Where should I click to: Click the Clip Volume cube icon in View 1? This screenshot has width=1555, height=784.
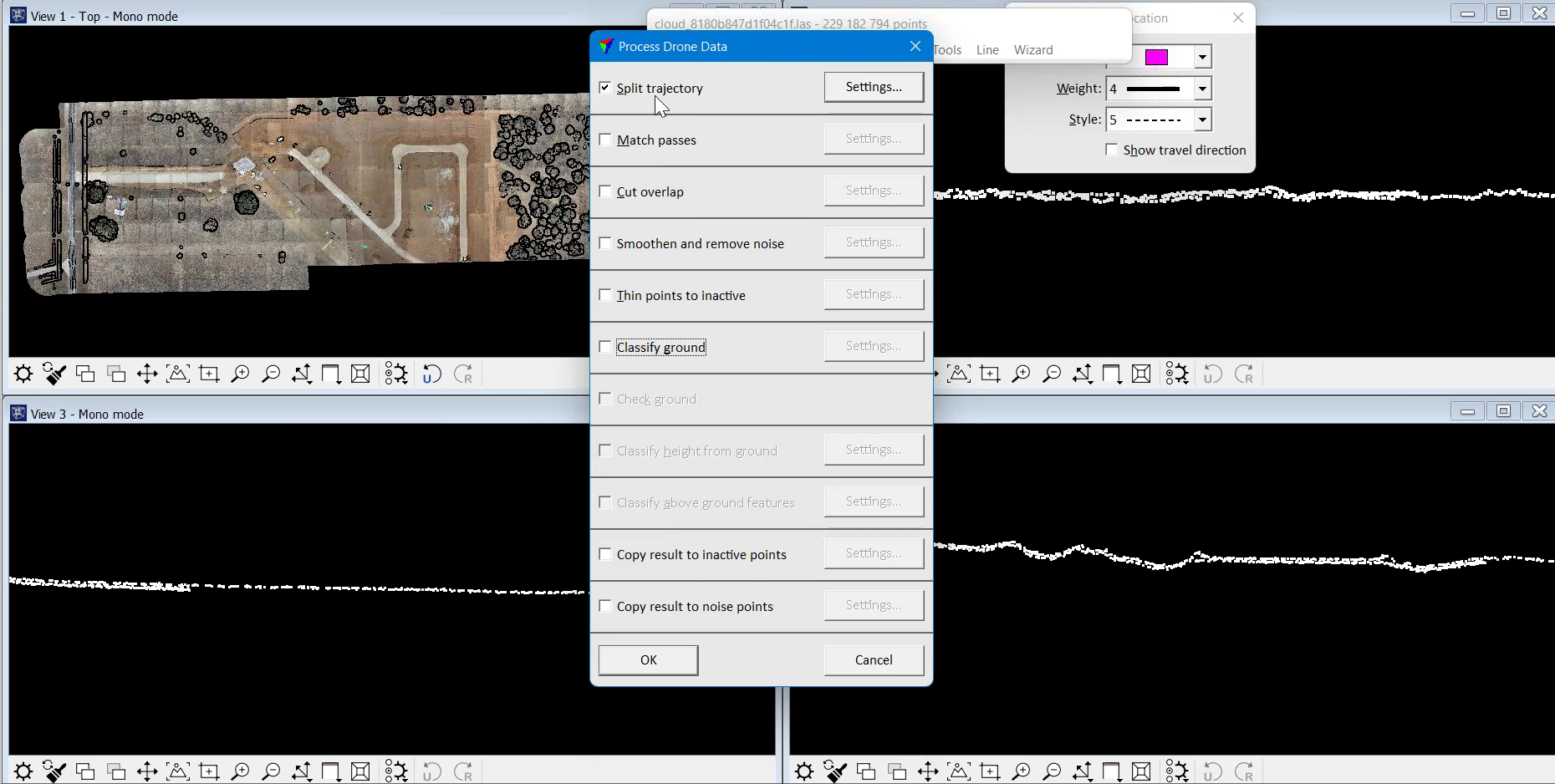point(360,374)
